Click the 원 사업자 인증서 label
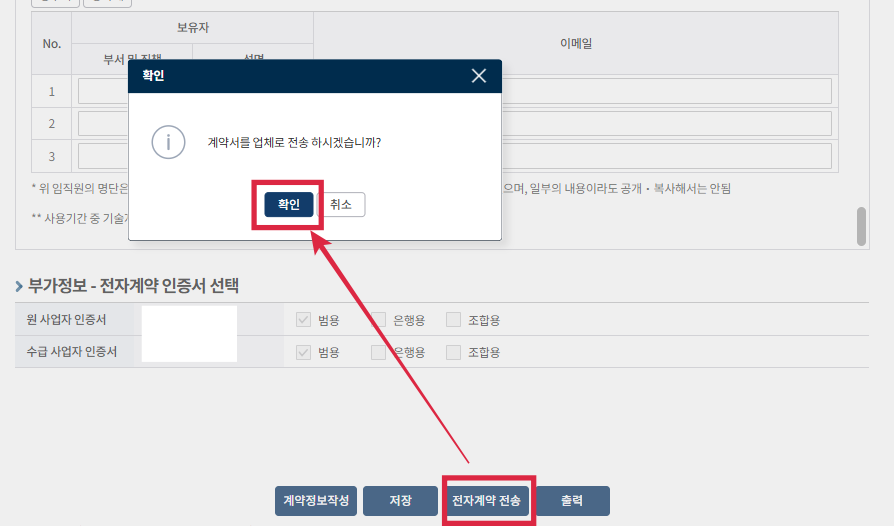This screenshot has width=894, height=526. click(x=66, y=320)
